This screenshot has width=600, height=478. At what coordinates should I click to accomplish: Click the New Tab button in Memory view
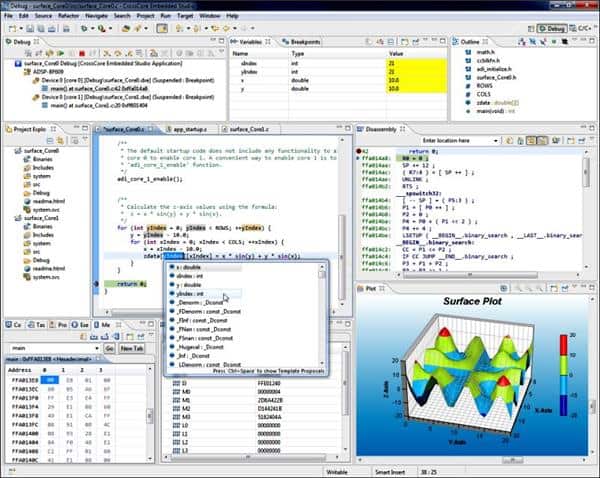pos(132,348)
